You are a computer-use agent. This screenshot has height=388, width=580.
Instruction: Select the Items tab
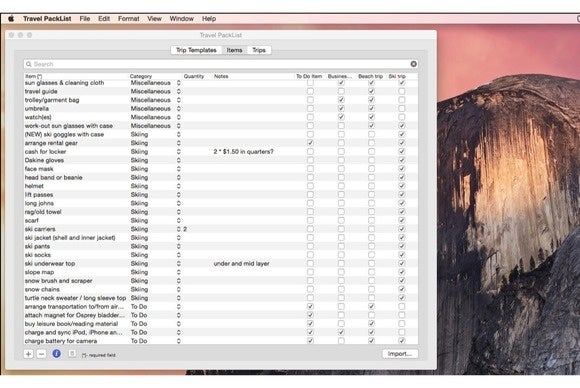coord(235,50)
